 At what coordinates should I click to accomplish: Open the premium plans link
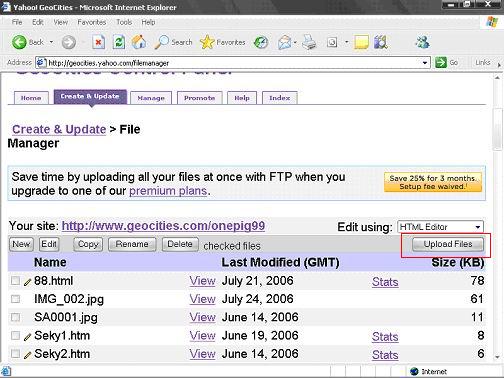(168, 191)
